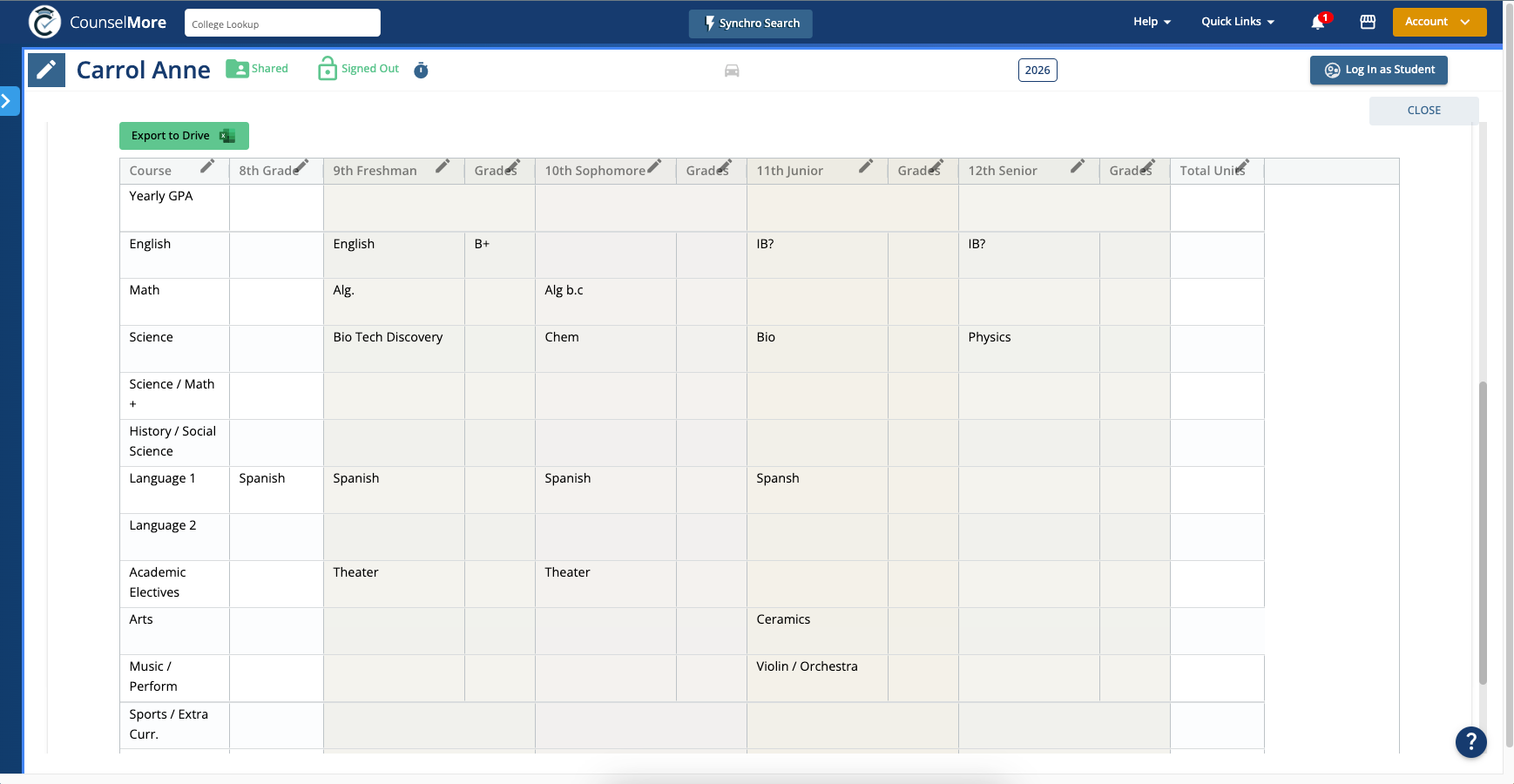Edit the 9th Freshman column pencil
Screen dimensions: 1514x784
pos(443,166)
